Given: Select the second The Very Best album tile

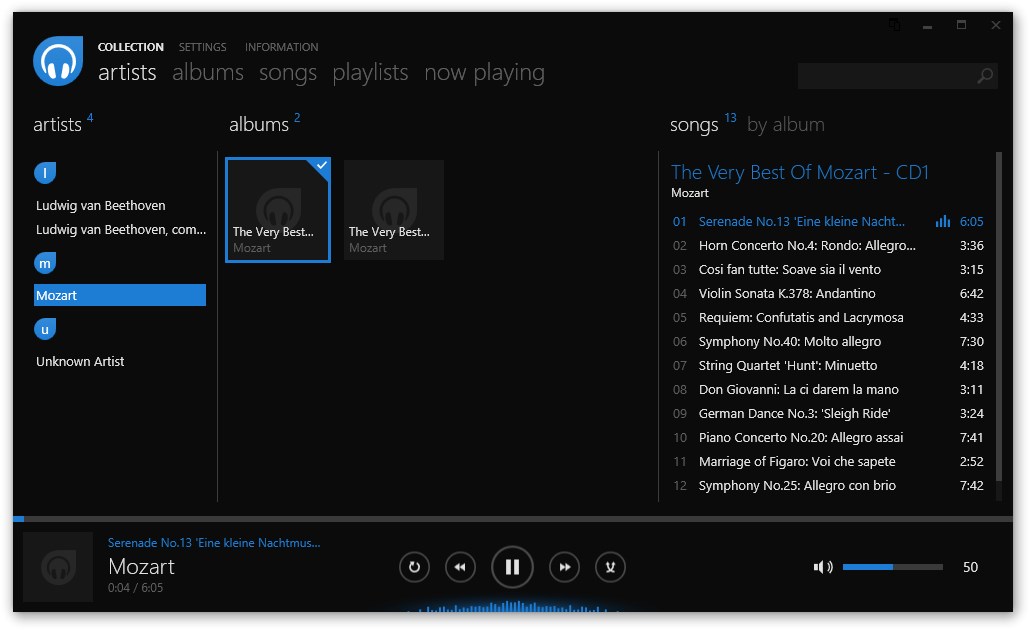Looking at the screenshot, I should [393, 210].
